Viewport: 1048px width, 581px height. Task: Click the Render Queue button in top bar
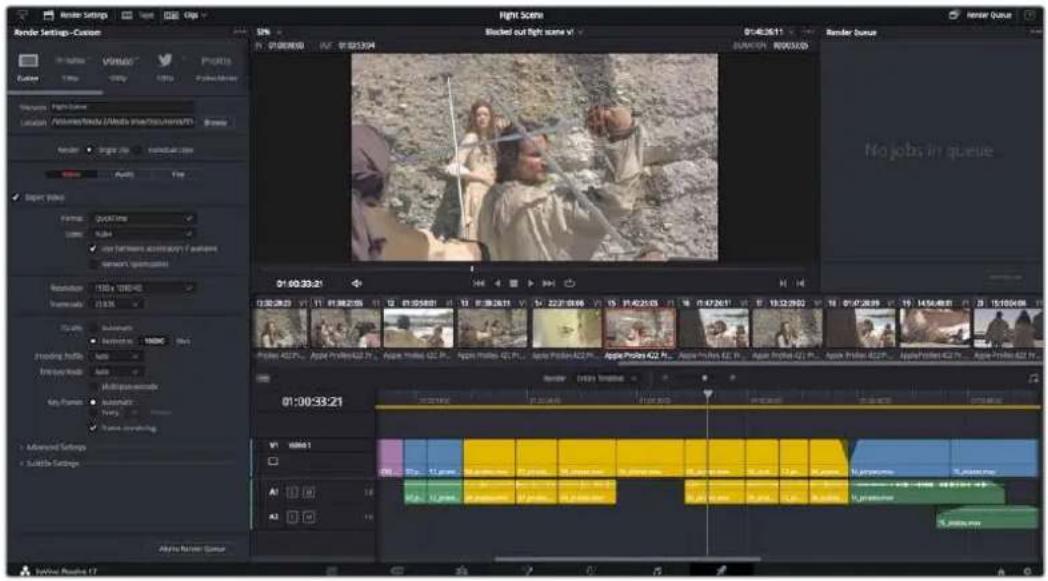[x=980, y=15]
